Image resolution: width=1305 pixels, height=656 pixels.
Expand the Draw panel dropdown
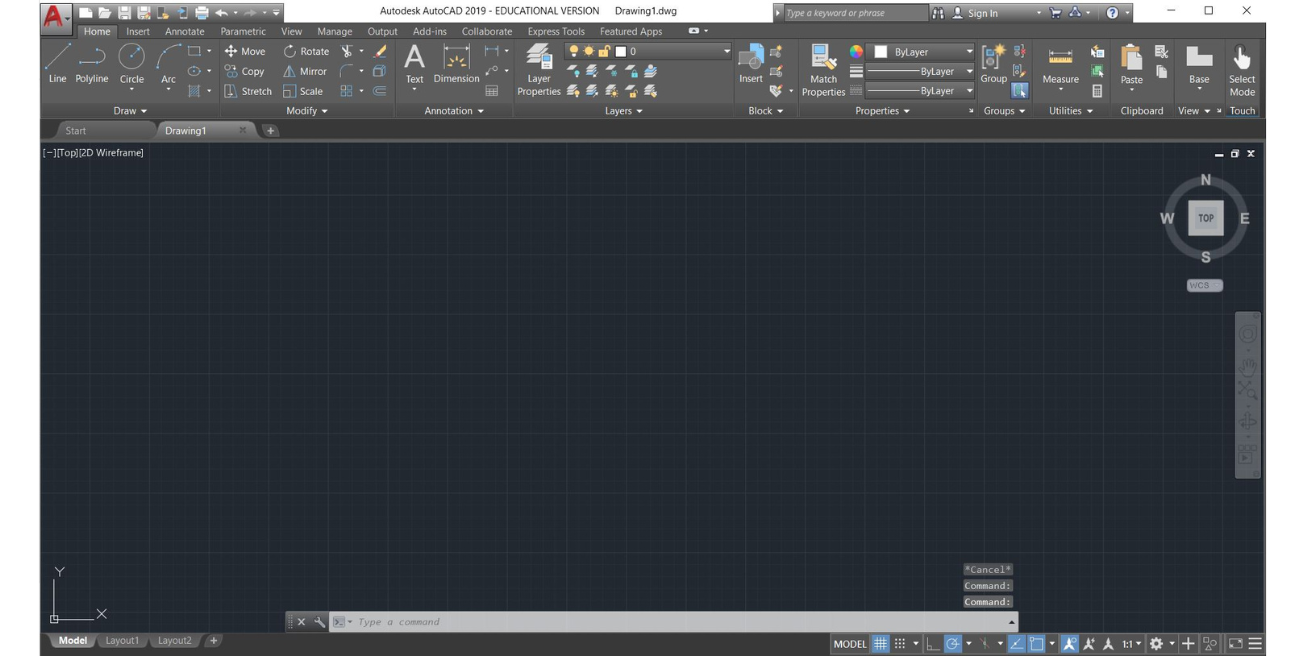coord(130,111)
